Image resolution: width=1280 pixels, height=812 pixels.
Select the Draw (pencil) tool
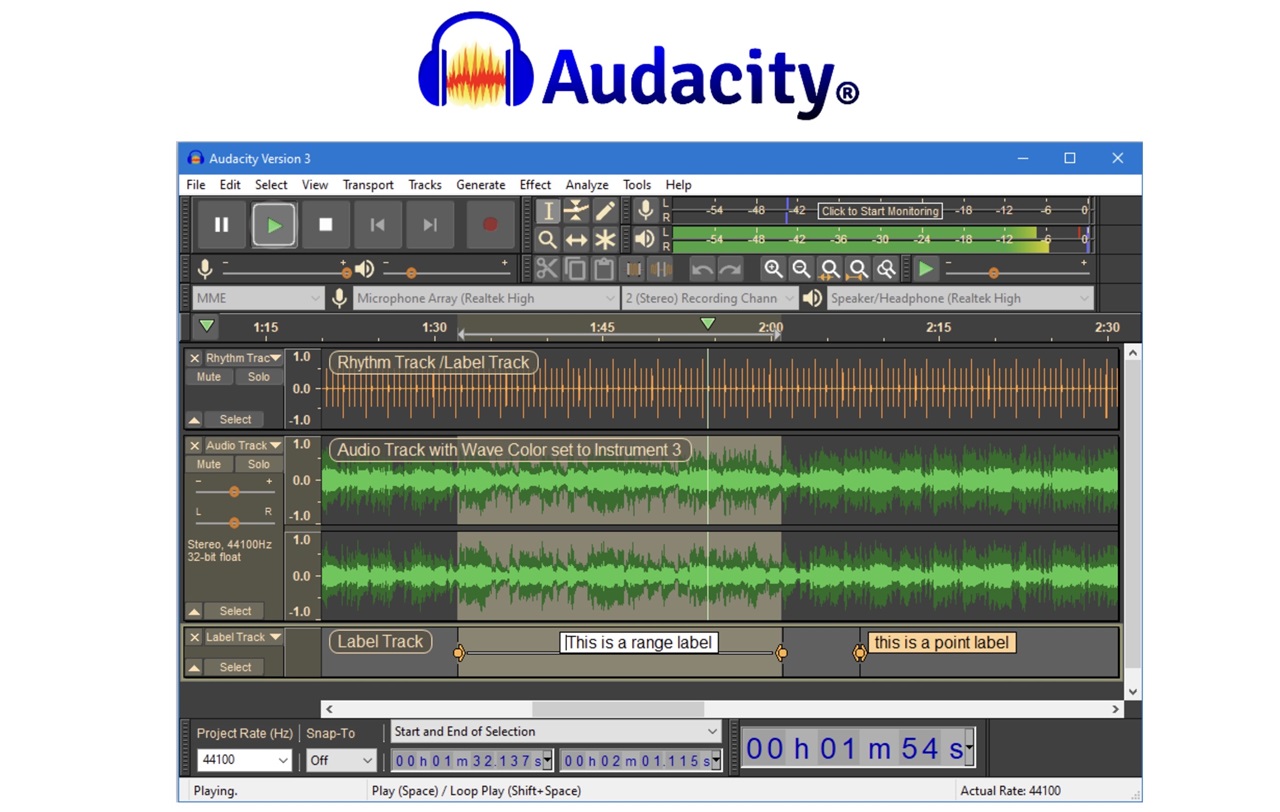605,211
